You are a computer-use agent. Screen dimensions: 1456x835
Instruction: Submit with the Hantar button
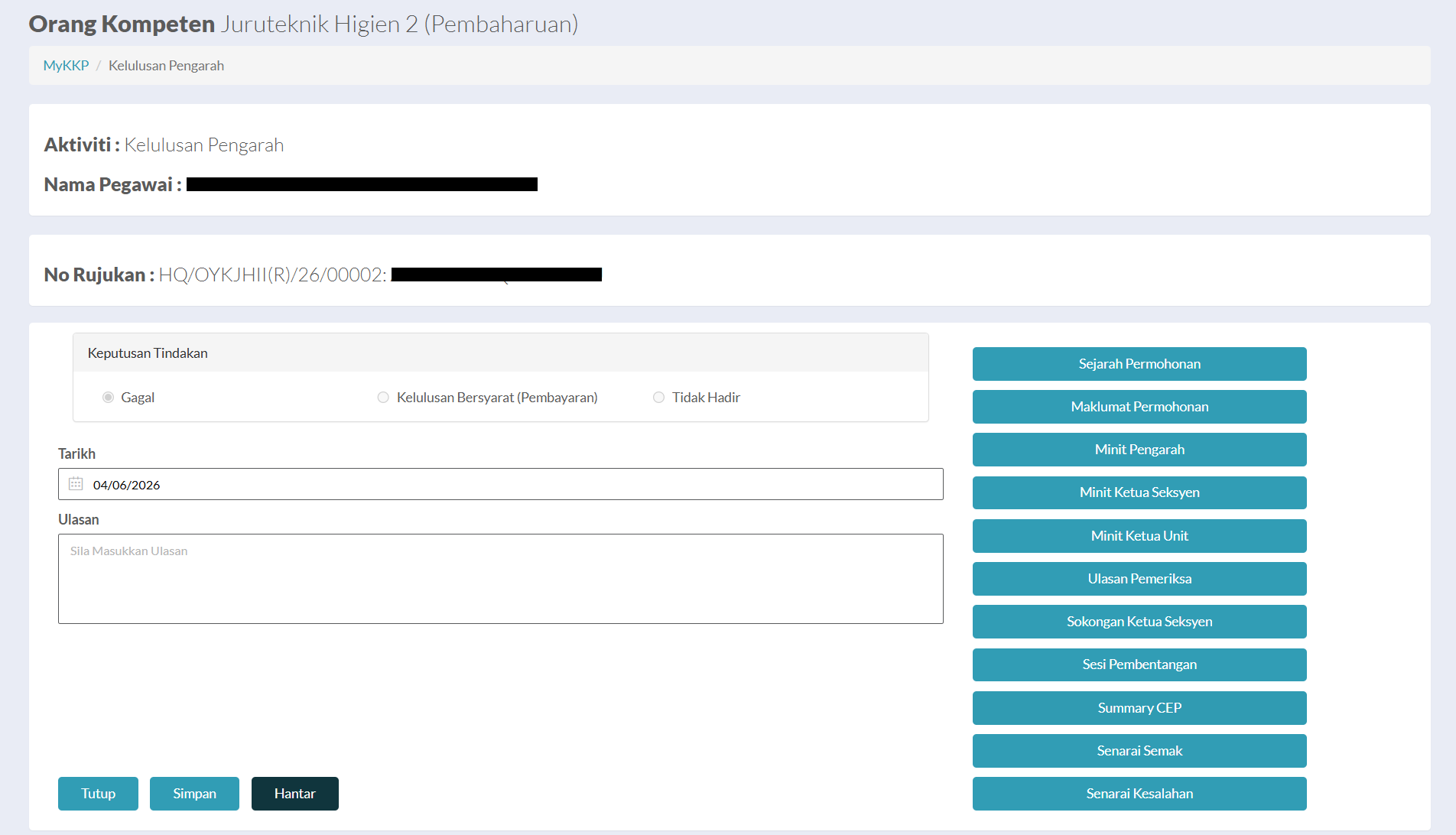click(x=295, y=794)
